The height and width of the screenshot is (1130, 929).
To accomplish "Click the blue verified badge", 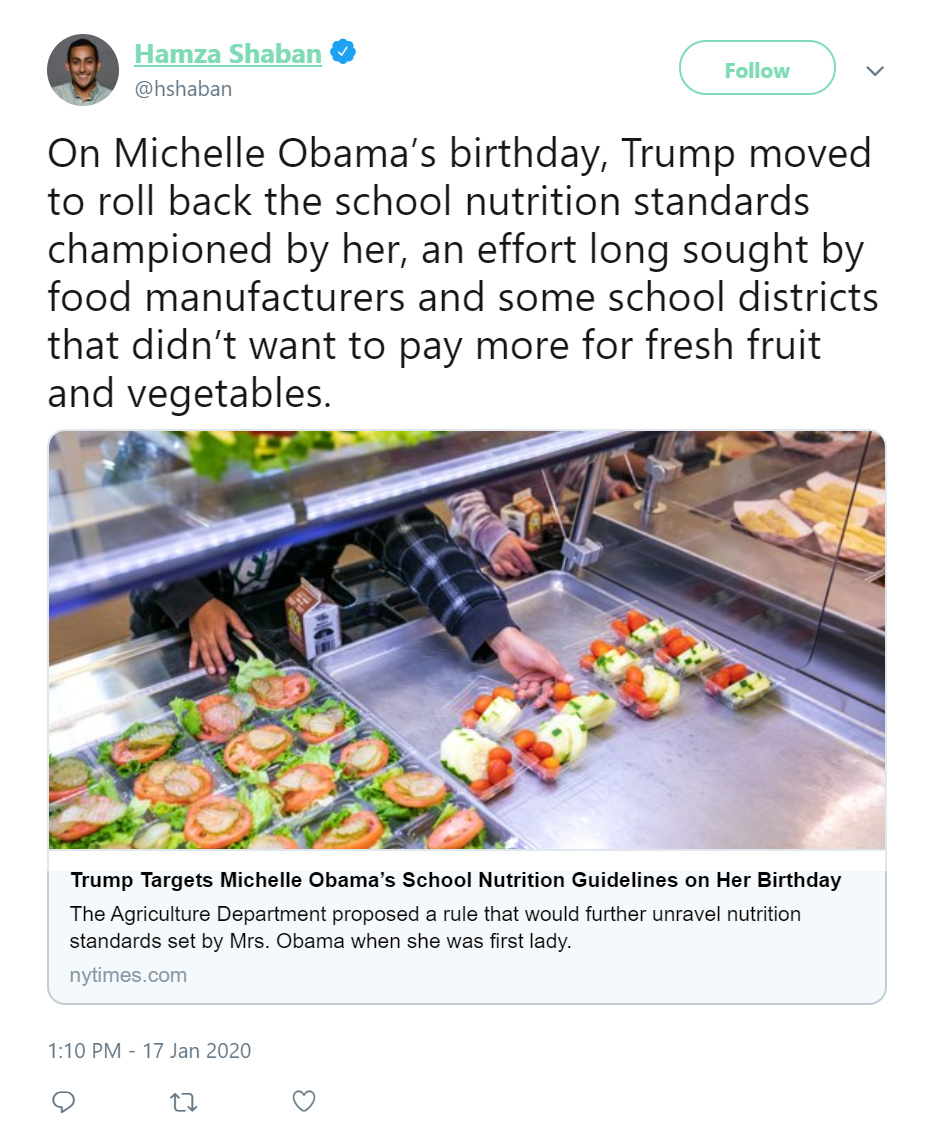I will click(x=343, y=52).
